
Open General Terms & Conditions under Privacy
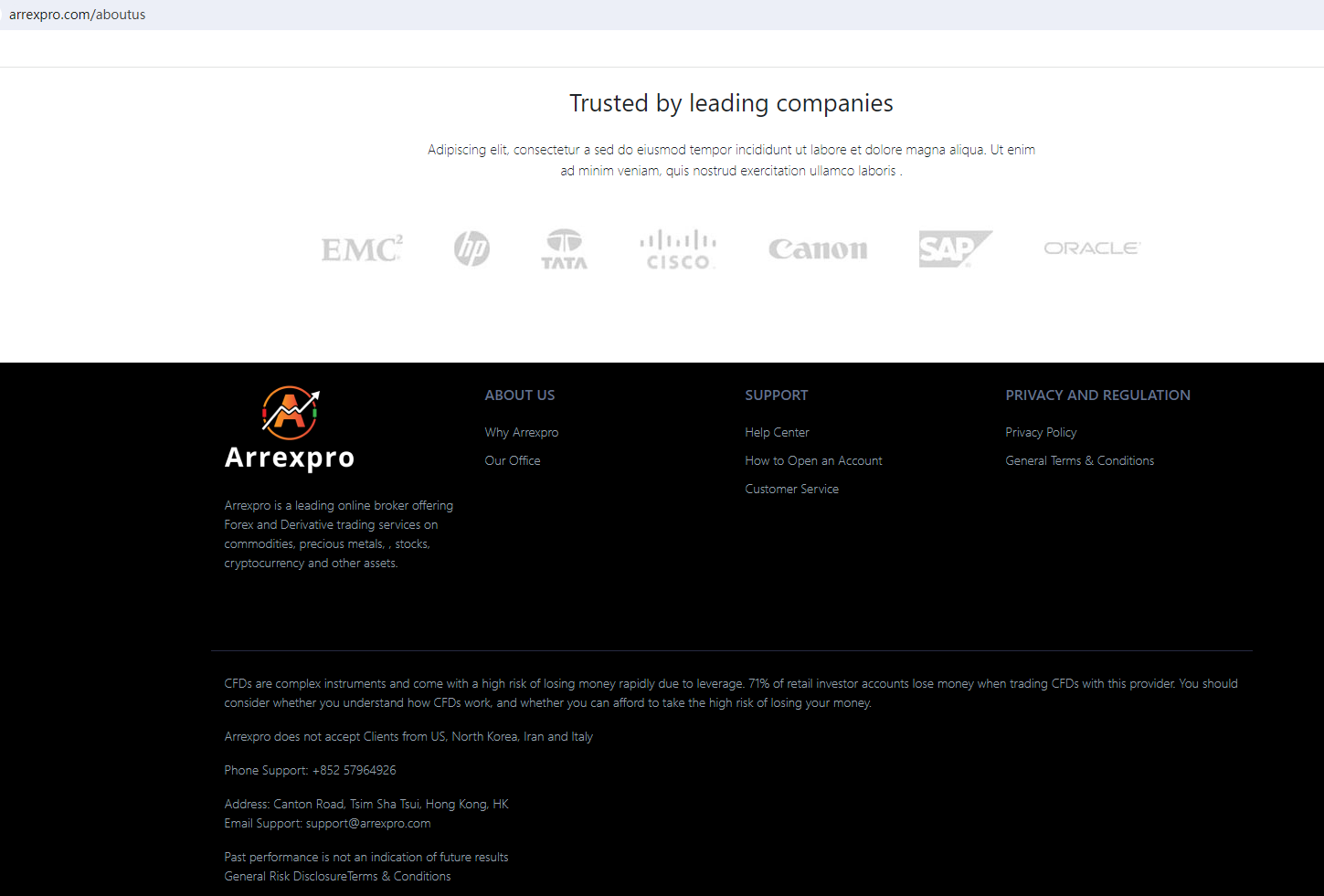pos(1080,460)
